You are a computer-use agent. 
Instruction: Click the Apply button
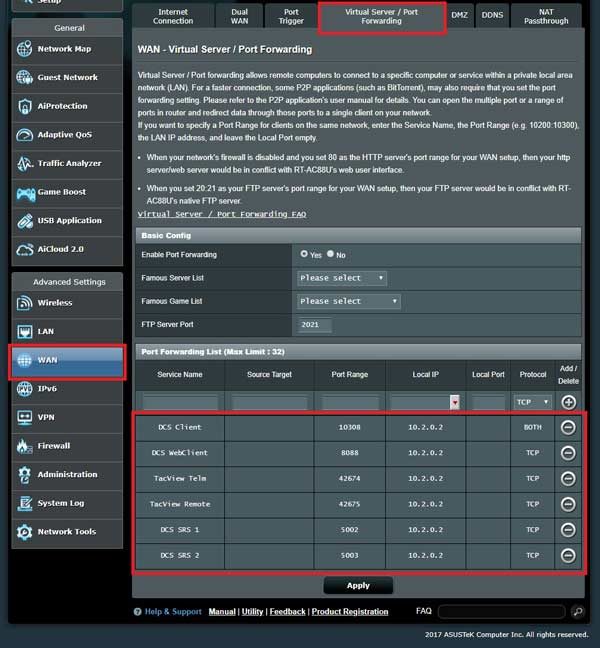pos(358,586)
